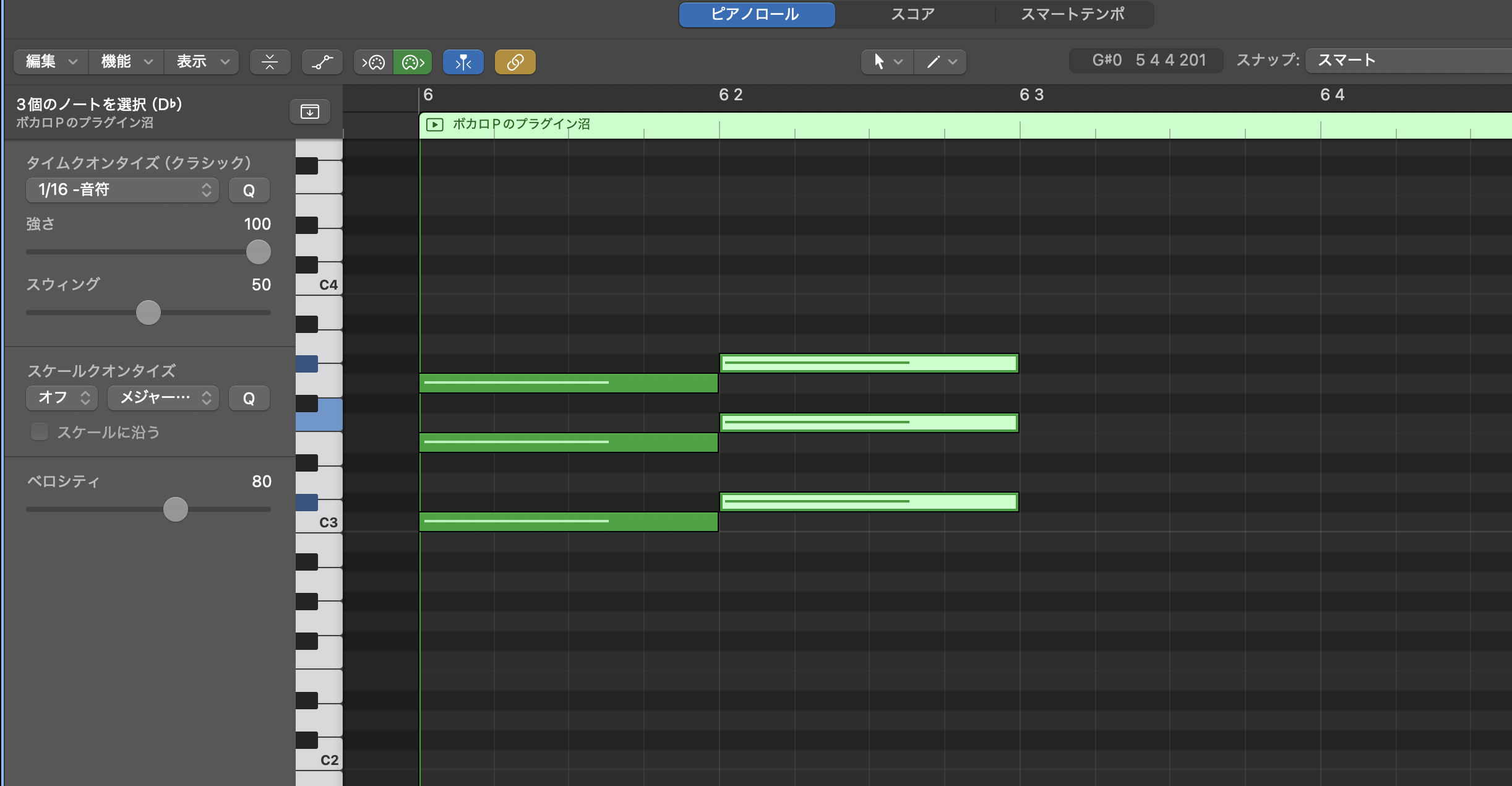Toggle the green MIDI Out button
1512x786 pixels.
(413, 62)
